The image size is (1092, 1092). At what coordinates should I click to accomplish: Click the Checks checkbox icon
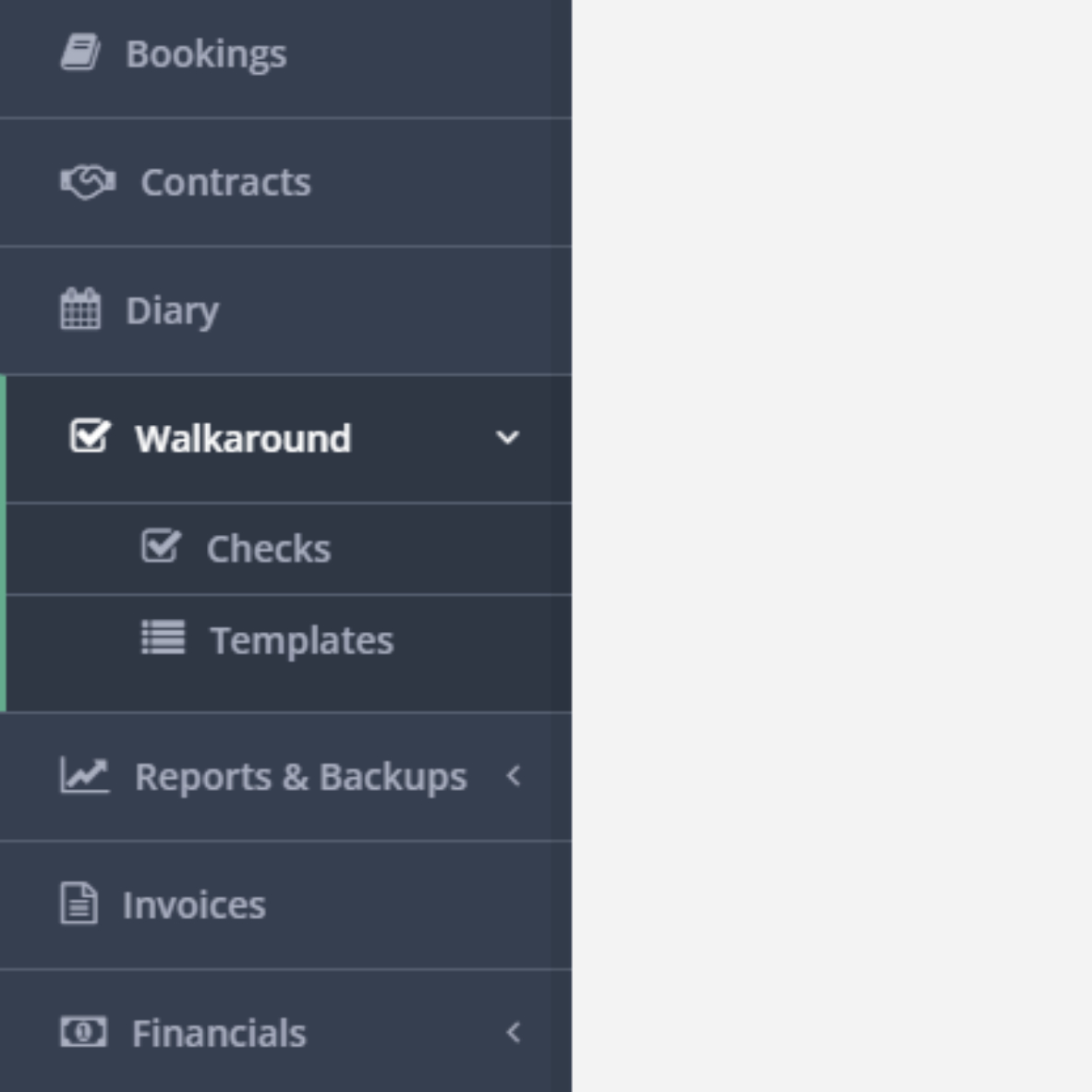[162, 546]
